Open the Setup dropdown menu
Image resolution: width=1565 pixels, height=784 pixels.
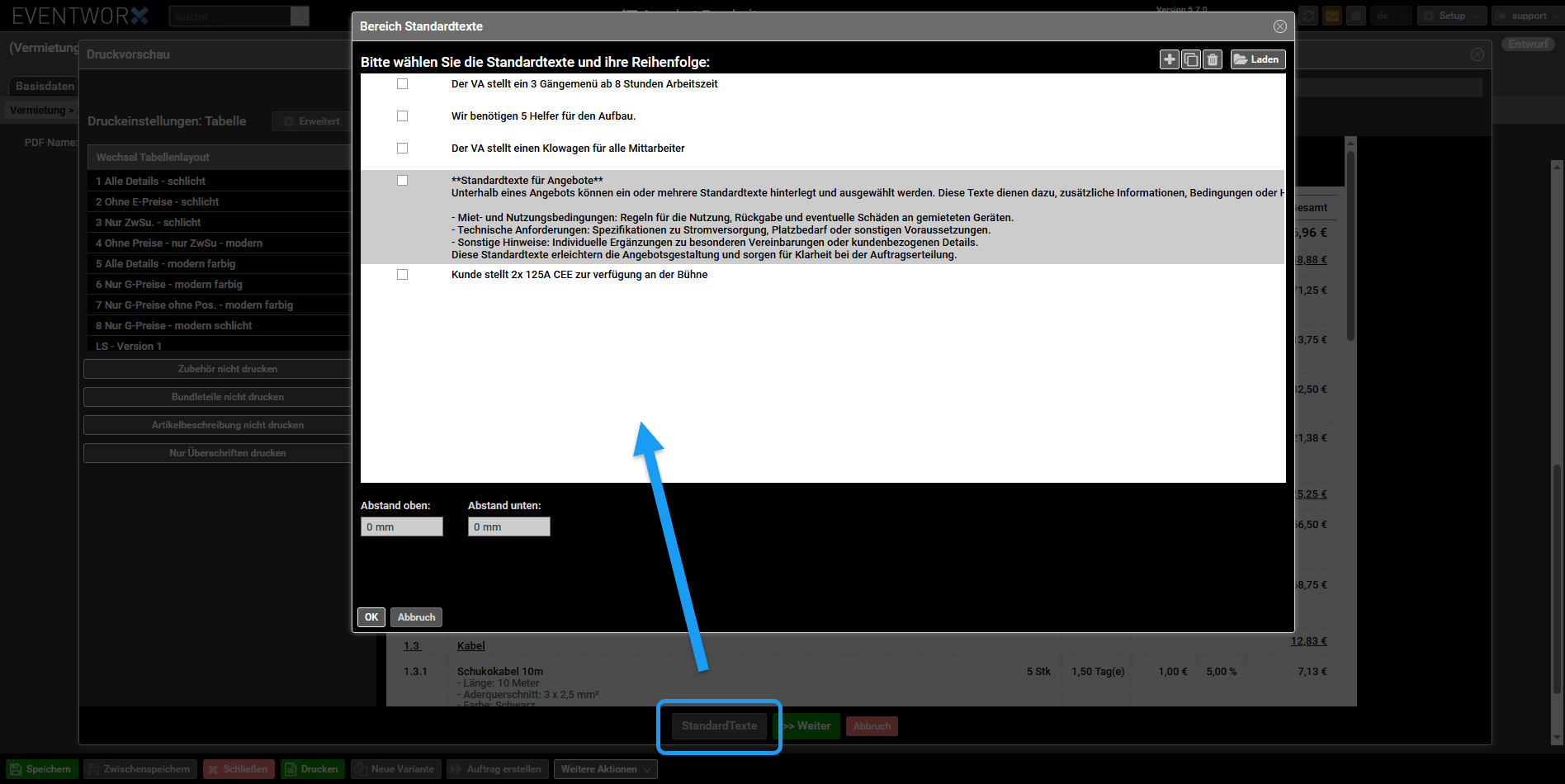[1451, 16]
